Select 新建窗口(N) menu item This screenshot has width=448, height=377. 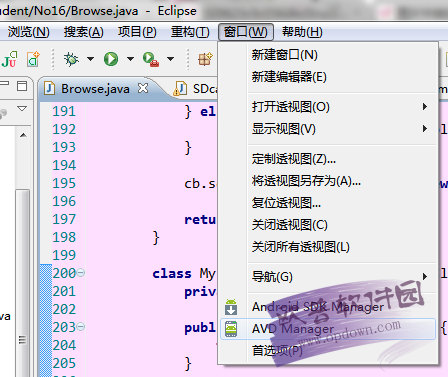click(328, 55)
